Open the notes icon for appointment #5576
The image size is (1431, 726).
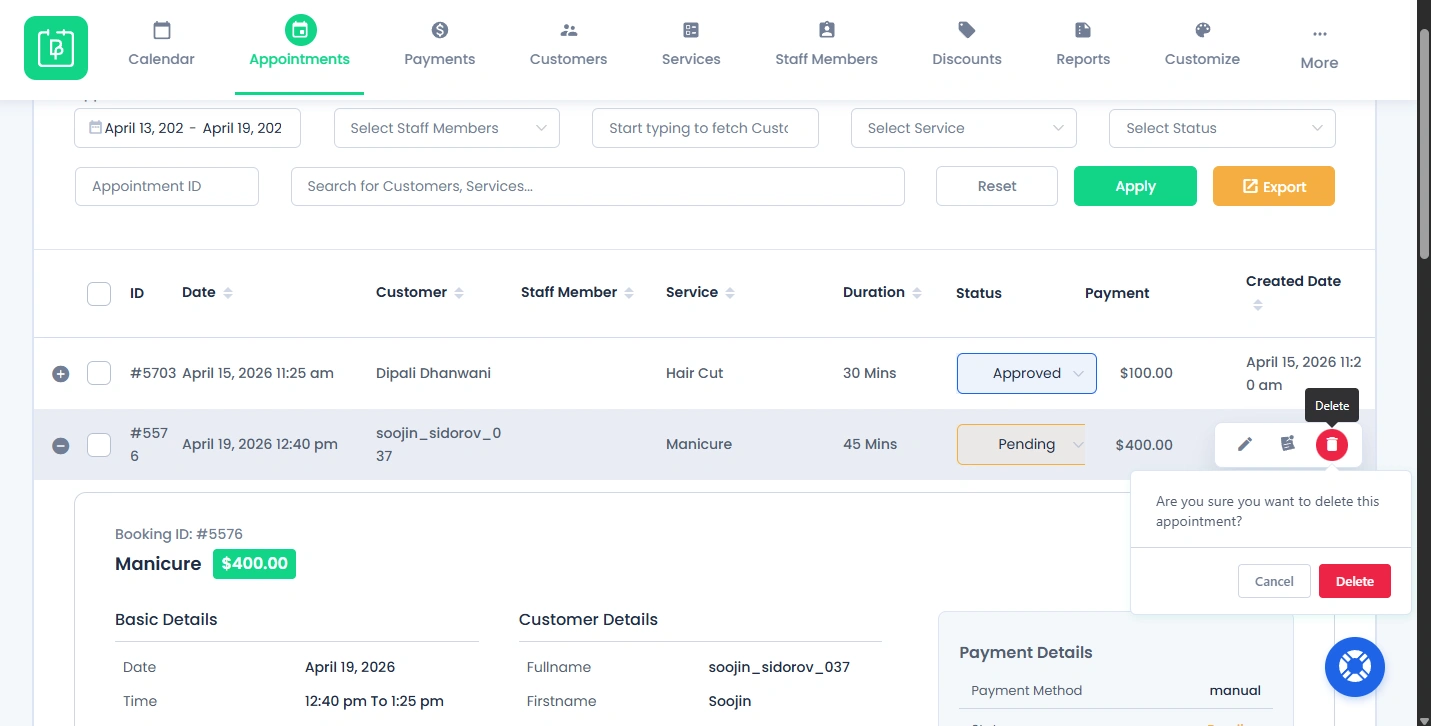[1288, 444]
